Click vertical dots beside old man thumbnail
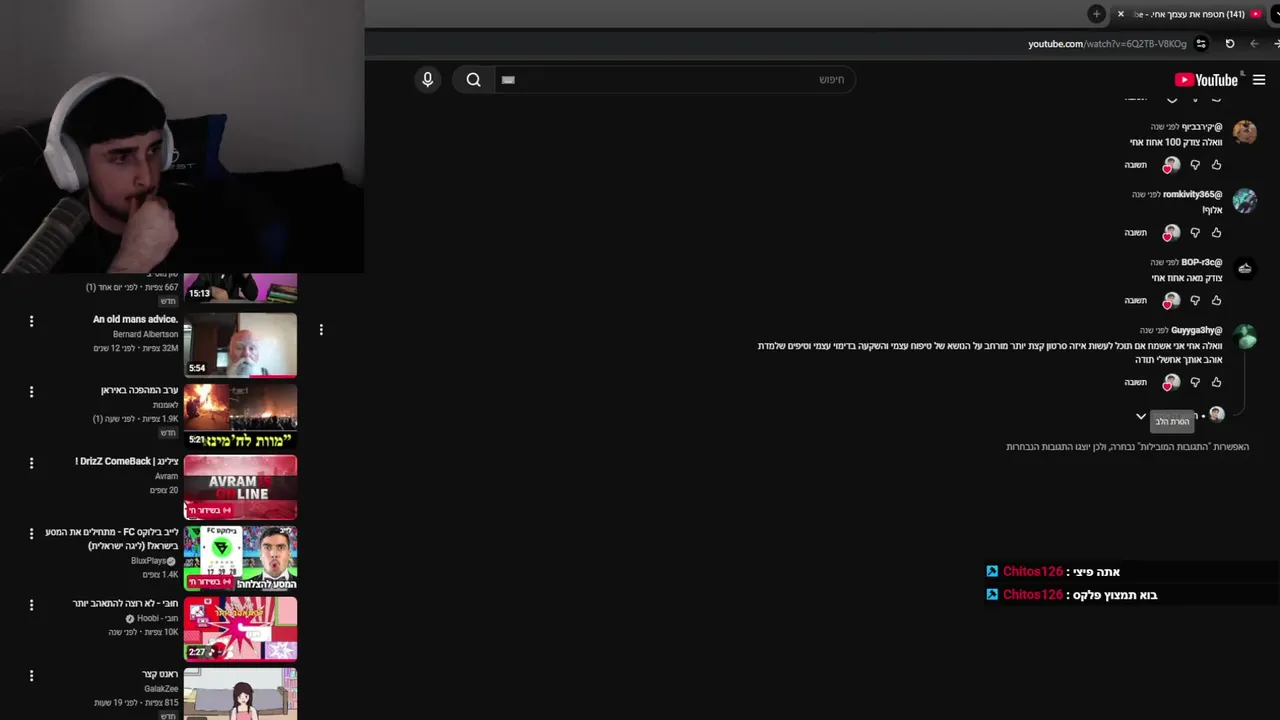 (321, 329)
